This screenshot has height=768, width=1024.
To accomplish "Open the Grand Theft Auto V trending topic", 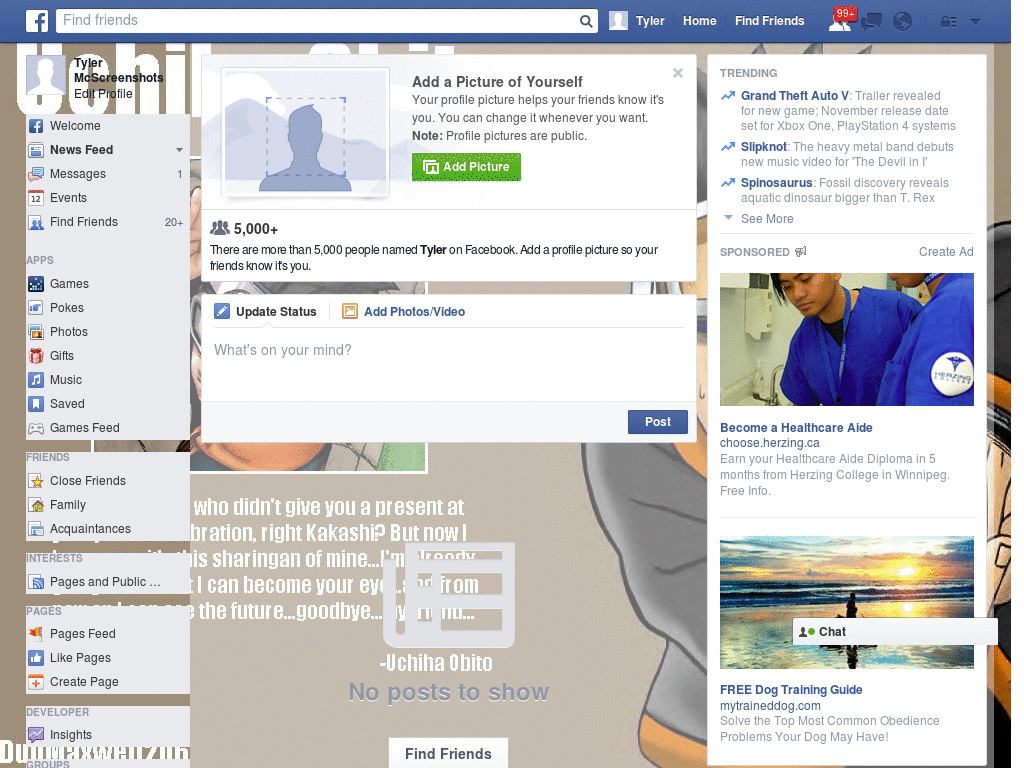I will pos(795,96).
